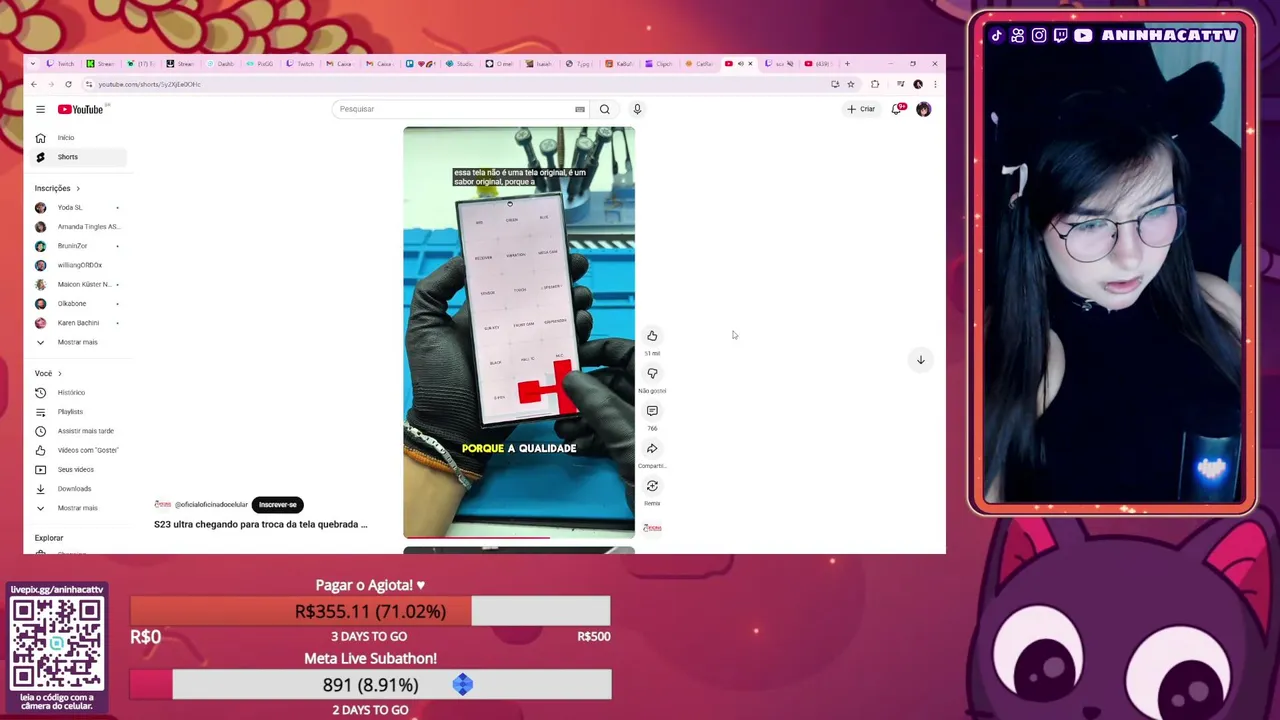1280x720 pixels.
Task: Close the active YouTube browser tab
Action: 751,64
